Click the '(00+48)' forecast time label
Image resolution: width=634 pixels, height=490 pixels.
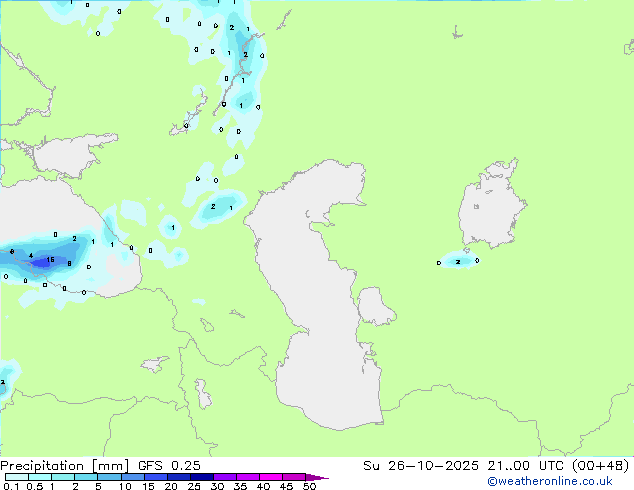coord(601,466)
